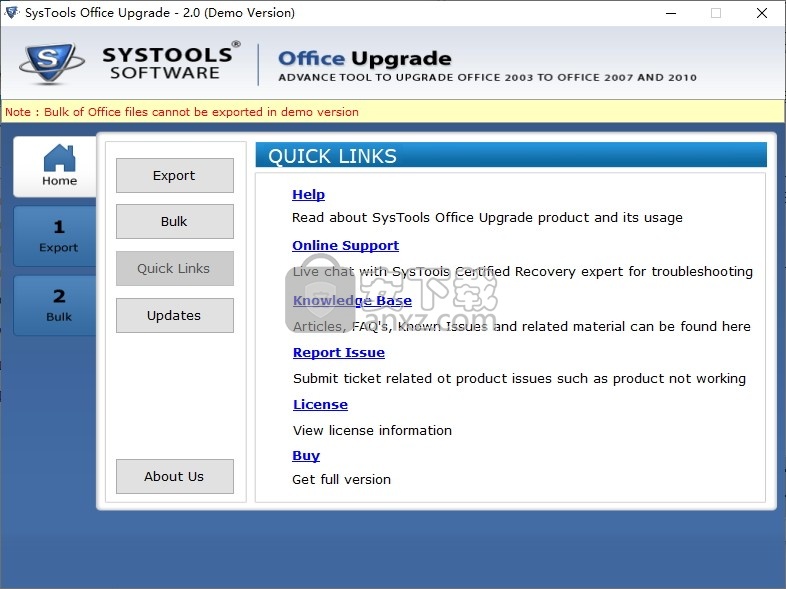Click the 'Get full version' text
The height and width of the screenshot is (589, 786).
tap(341, 480)
